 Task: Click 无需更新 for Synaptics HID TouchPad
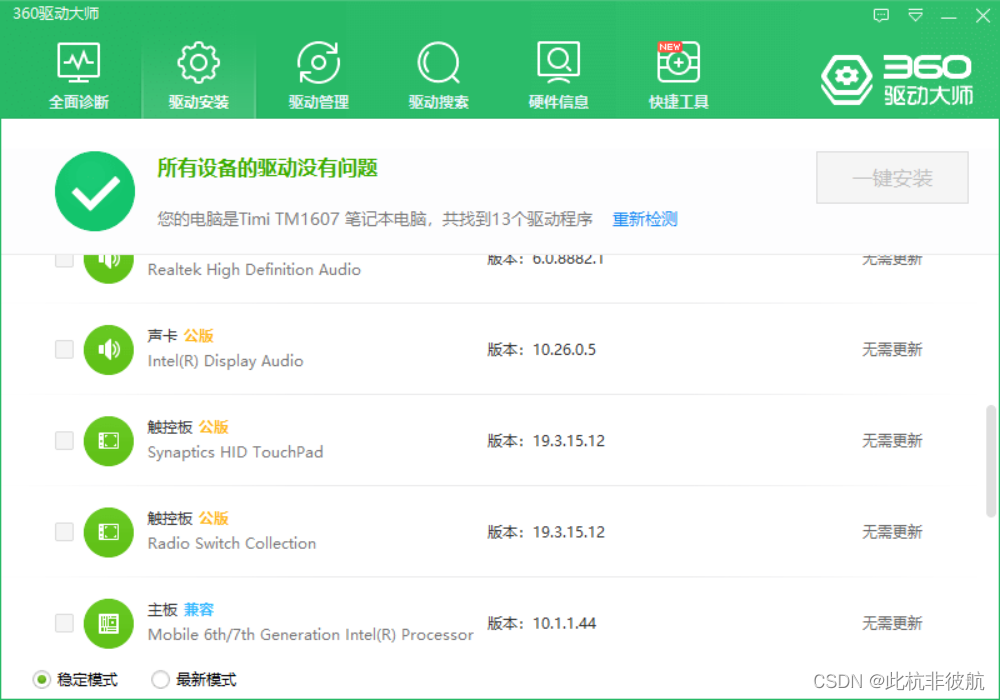[x=892, y=441]
